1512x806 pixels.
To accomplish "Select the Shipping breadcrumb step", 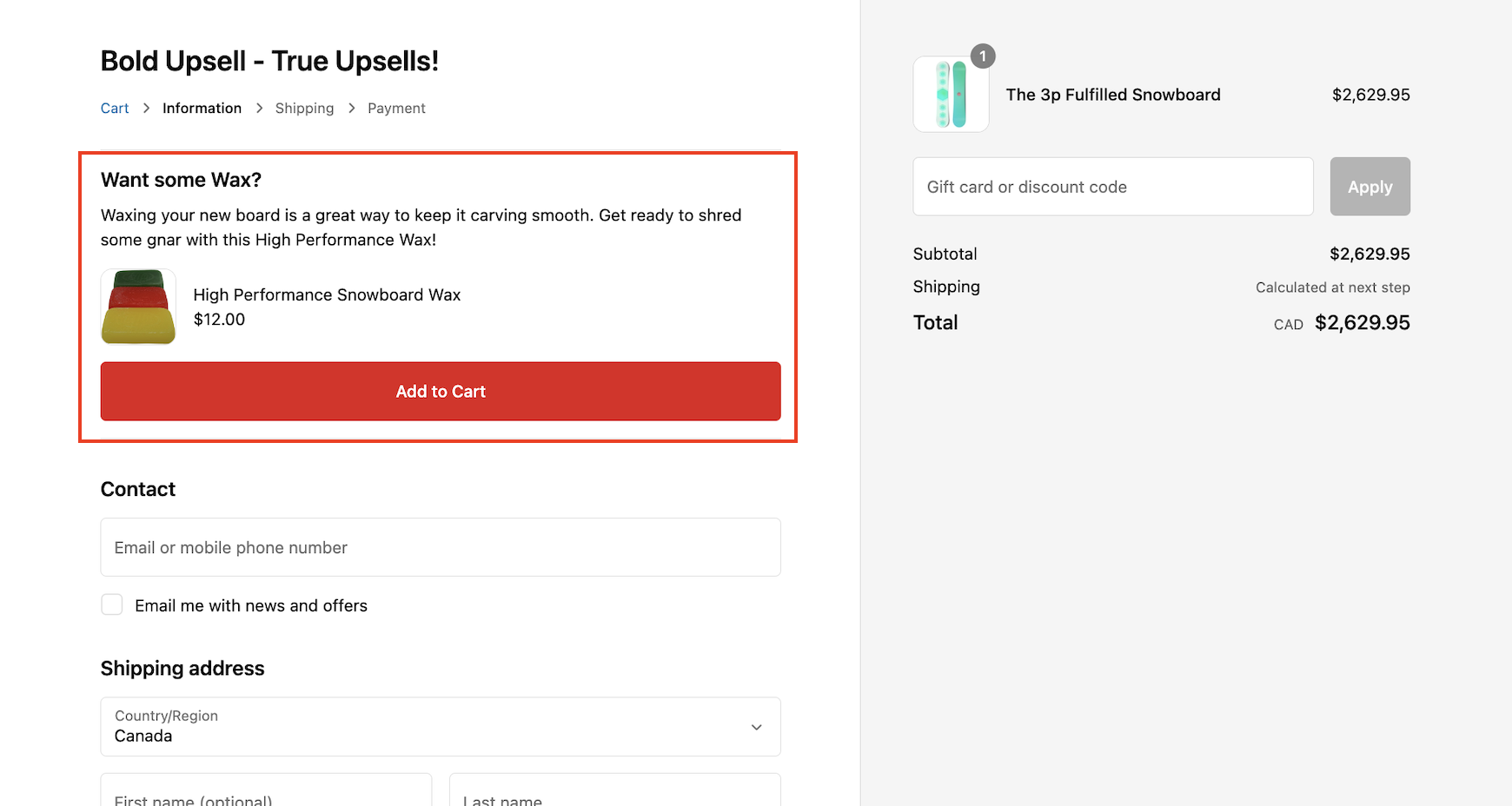I will click(304, 108).
